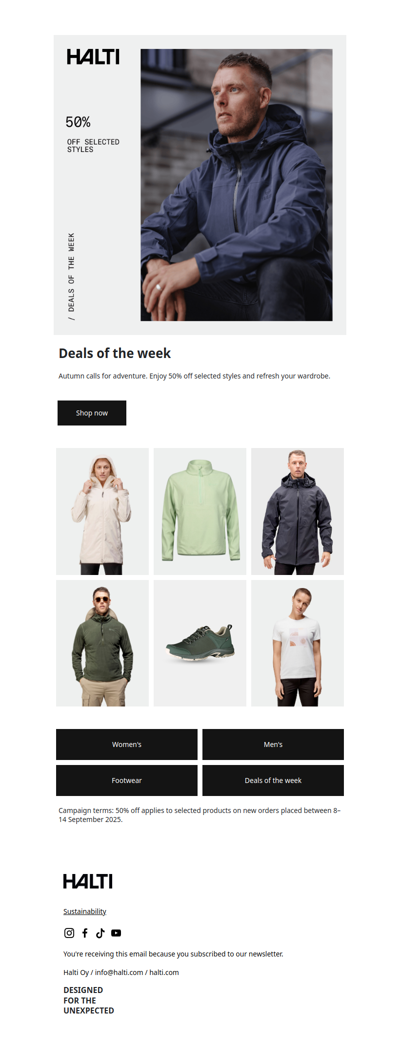
Task: Click the hero image of man in navy jacket
Action: tap(237, 185)
